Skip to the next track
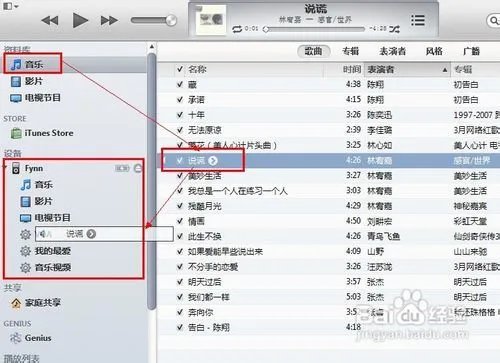 click(109, 21)
